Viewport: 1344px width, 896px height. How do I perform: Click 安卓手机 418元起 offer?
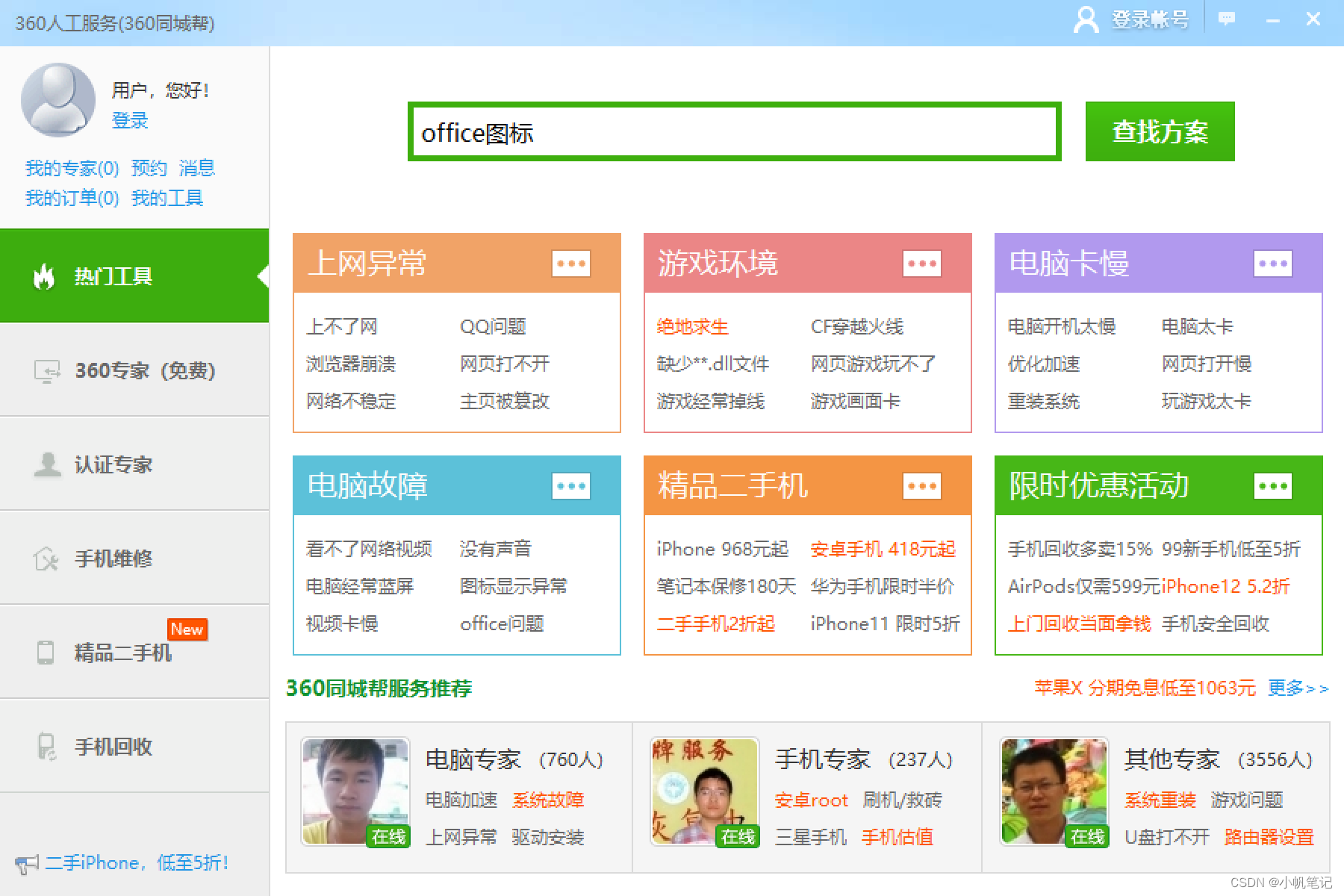(883, 549)
